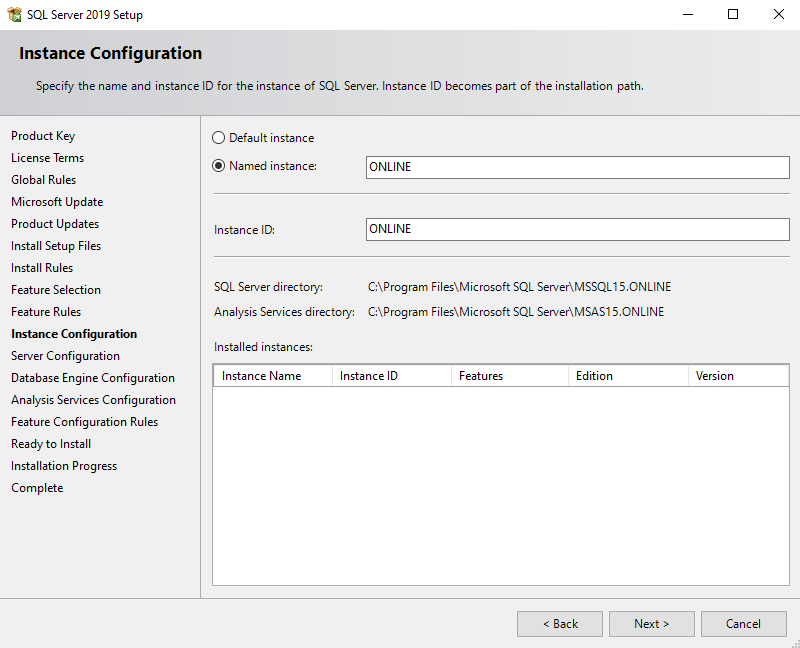Click the Named instance text field
Viewport: 800px width, 648px height.
[577, 167]
